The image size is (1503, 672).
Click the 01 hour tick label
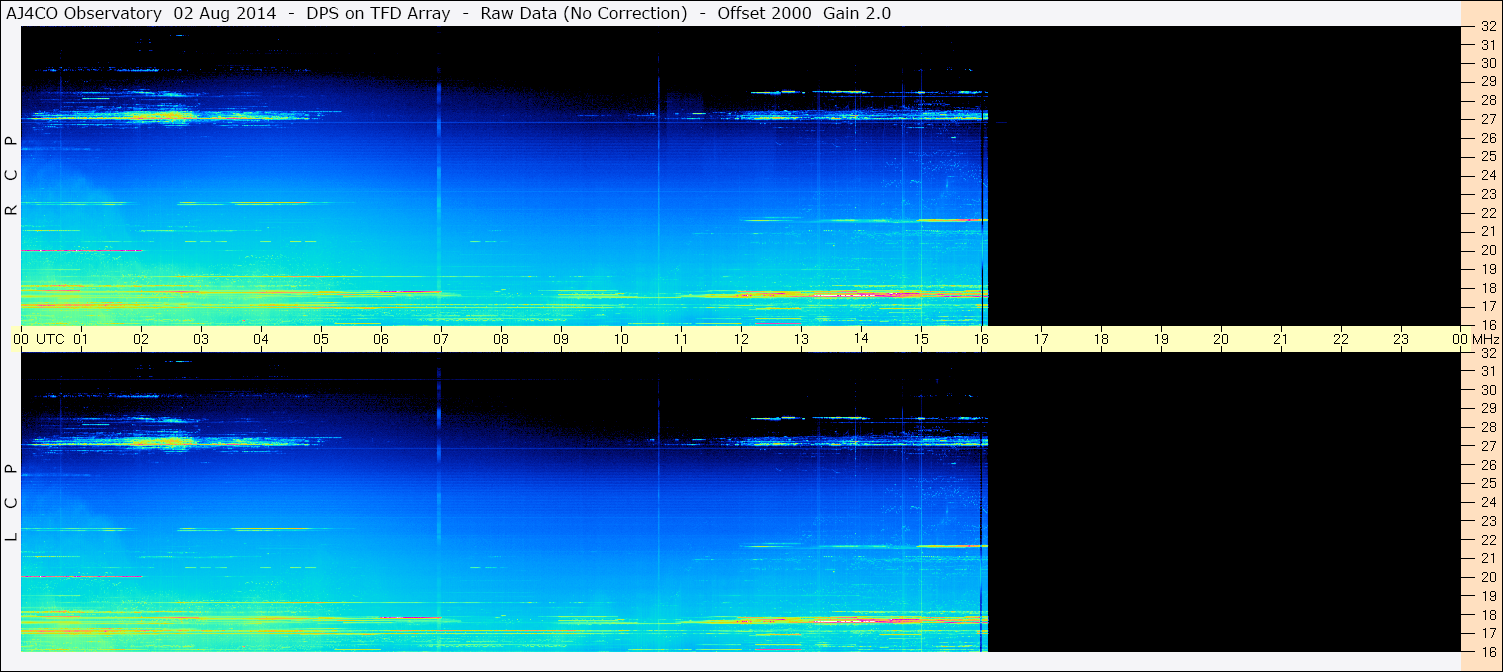point(81,339)
